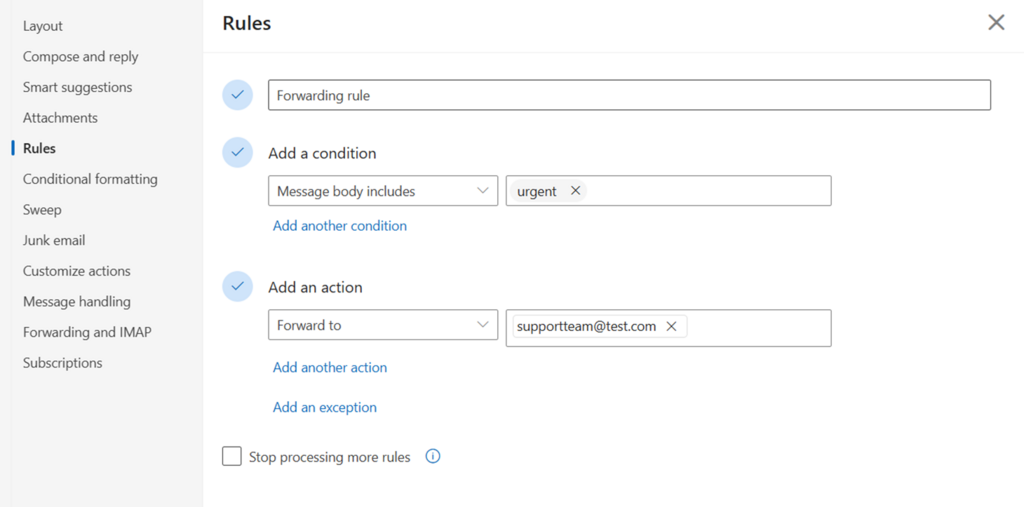Navigate to Forwarding and IMAP
This screenshot has height=507, width=1024.
pyautogui.click(x=87, y=332)
